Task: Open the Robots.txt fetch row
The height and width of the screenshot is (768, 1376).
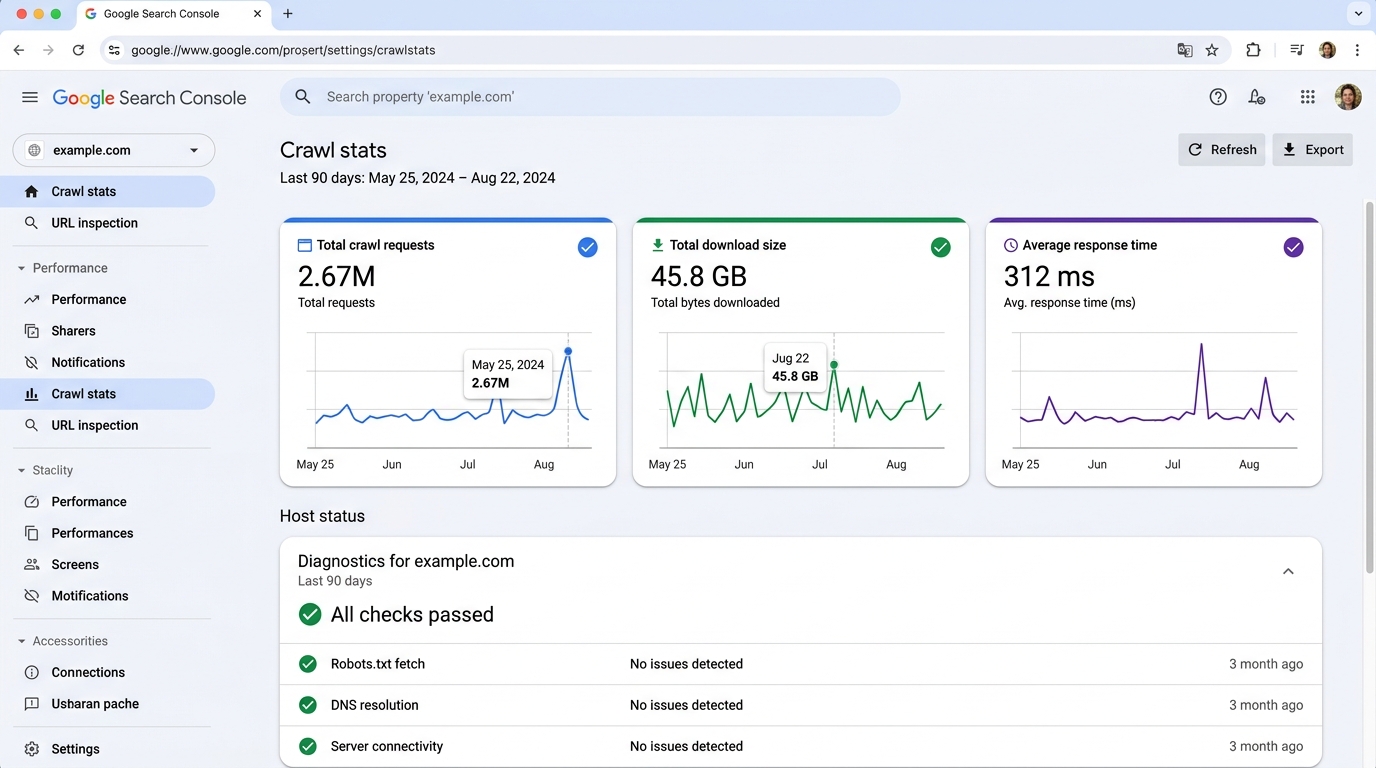Action: point(801,664)
